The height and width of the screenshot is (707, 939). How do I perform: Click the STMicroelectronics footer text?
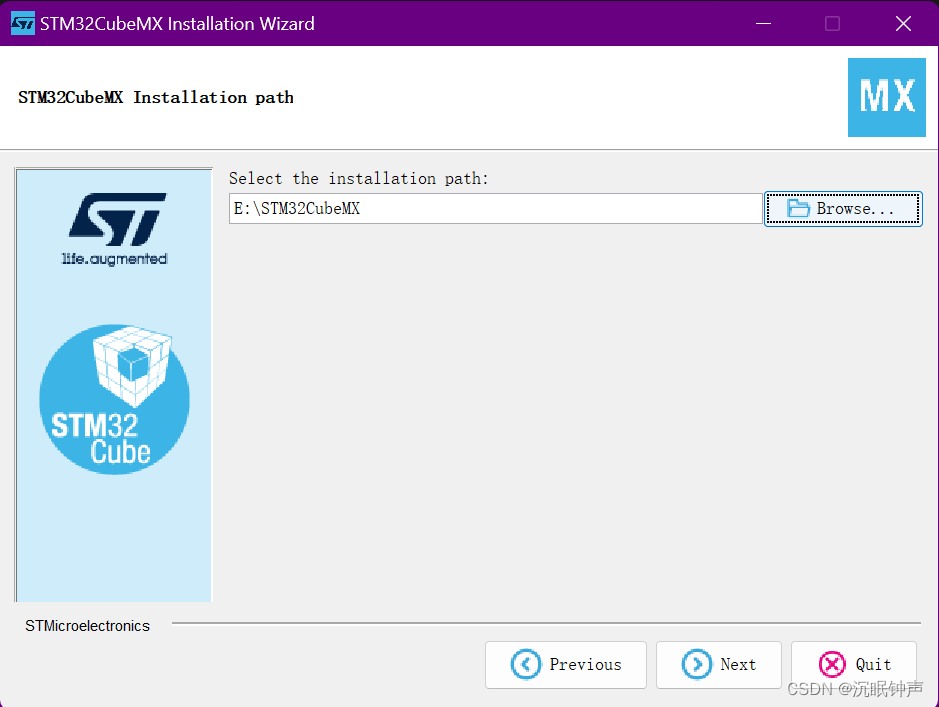(87, 626)
